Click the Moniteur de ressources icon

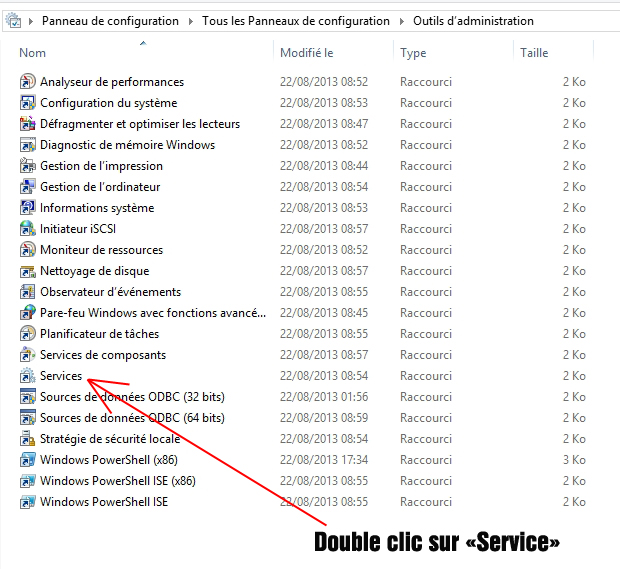28,250
